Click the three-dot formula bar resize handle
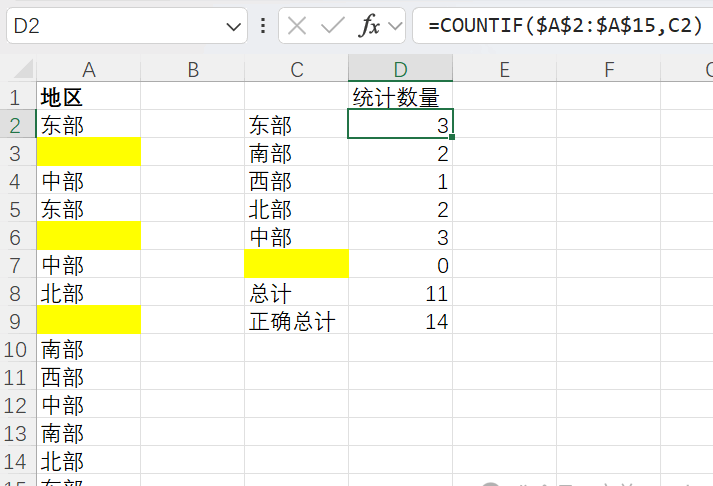Image resolution: width=713 pixels, height=486 pixels. pyautogui.click(x=263, y=26)
